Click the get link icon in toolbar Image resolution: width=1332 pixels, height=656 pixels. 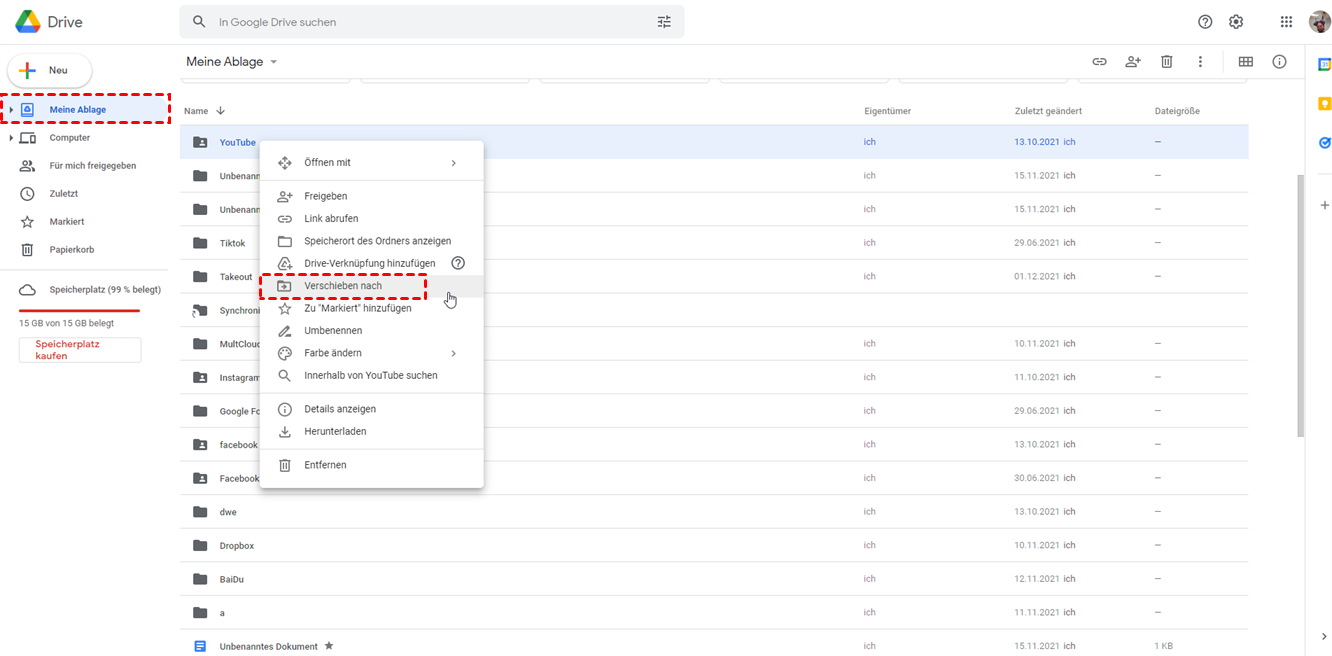click(x=1099, y=62)
